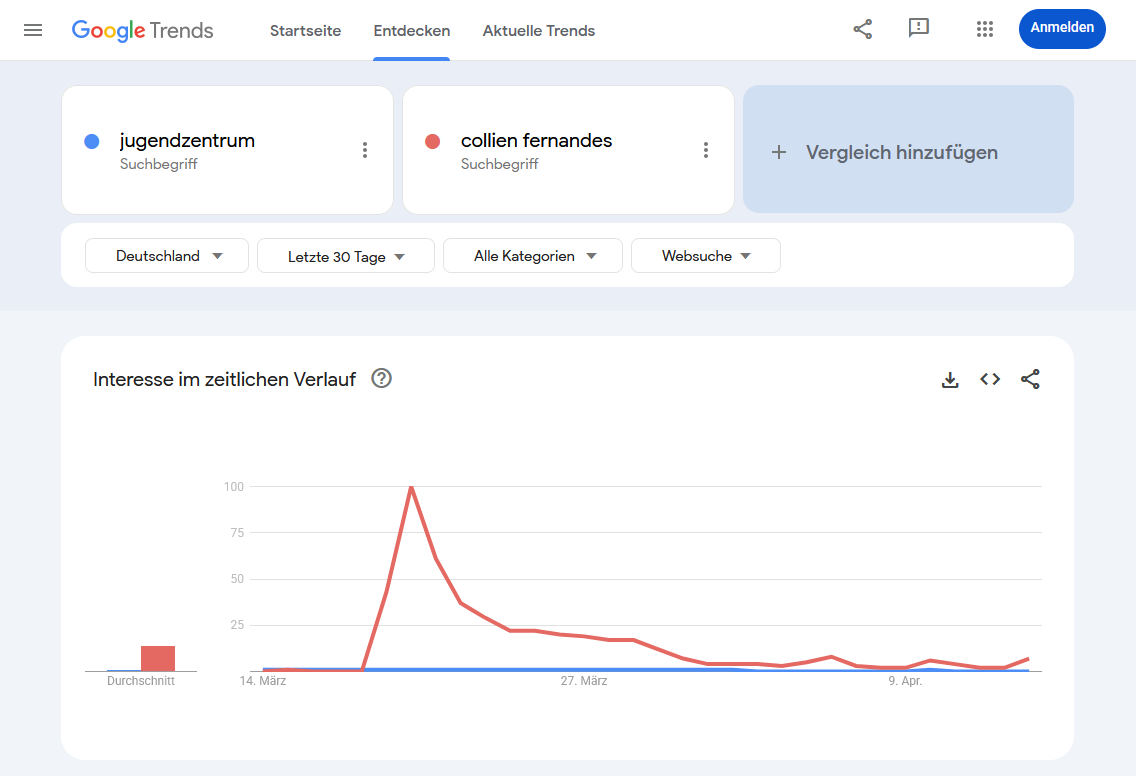Click the Anmelden sign-in button
1136x776 pixels.
click(1062, 28)
